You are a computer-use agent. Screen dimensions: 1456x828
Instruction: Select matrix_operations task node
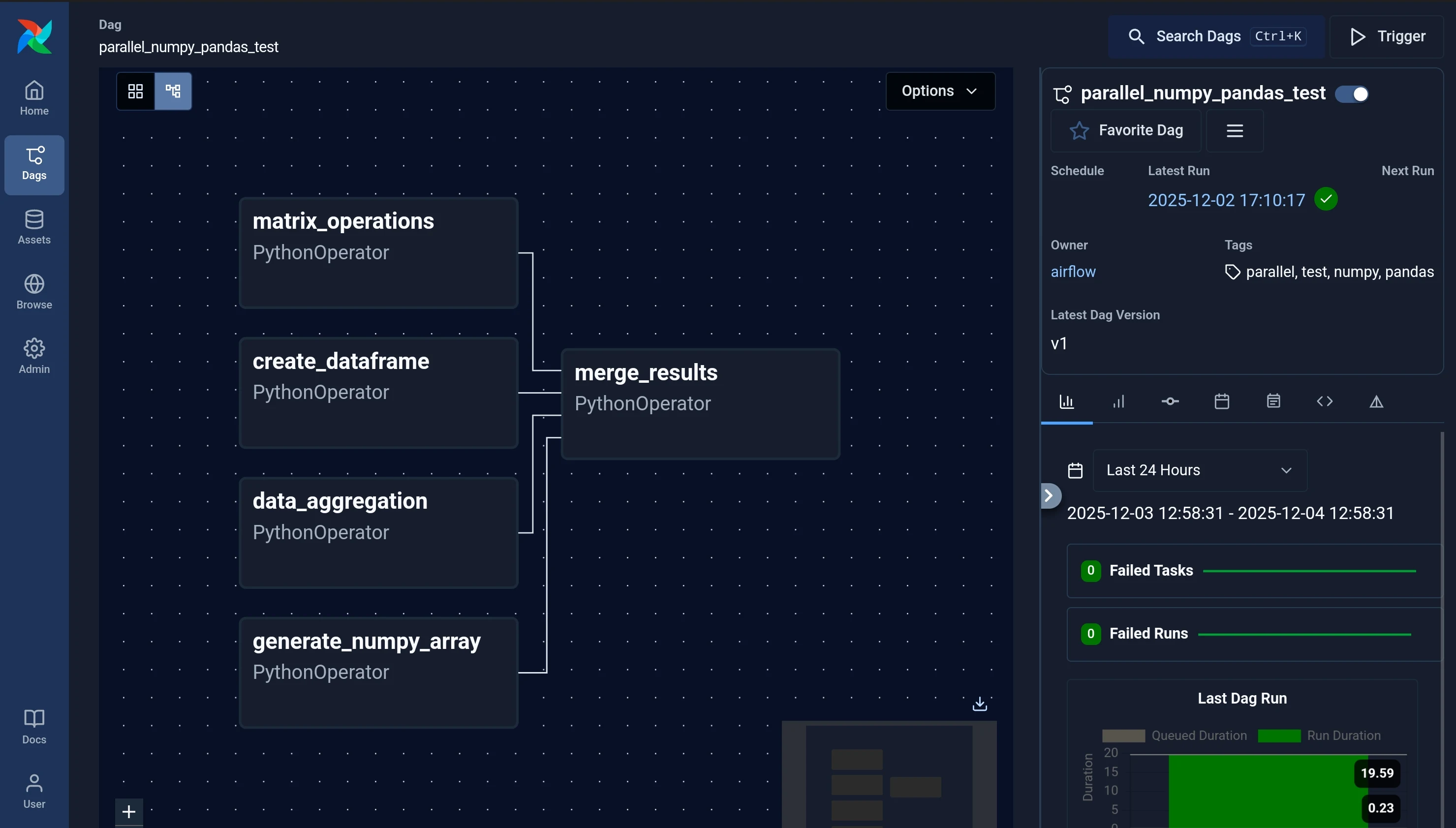point(378,252)
